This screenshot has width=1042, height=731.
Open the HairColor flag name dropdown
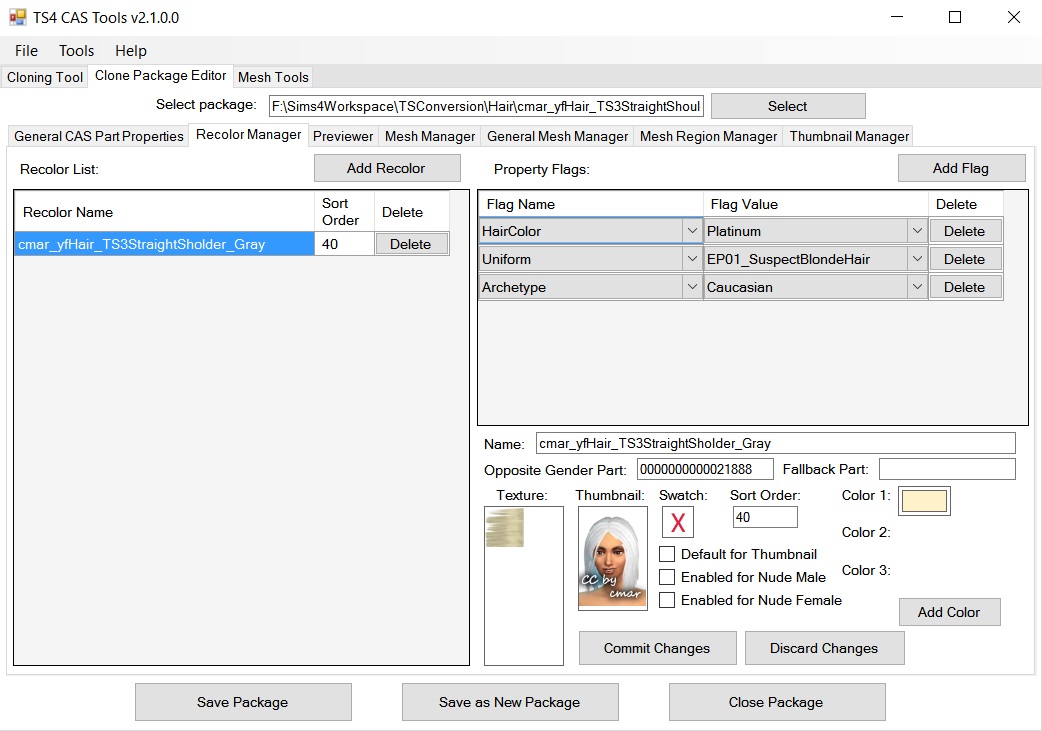[691, 231]
